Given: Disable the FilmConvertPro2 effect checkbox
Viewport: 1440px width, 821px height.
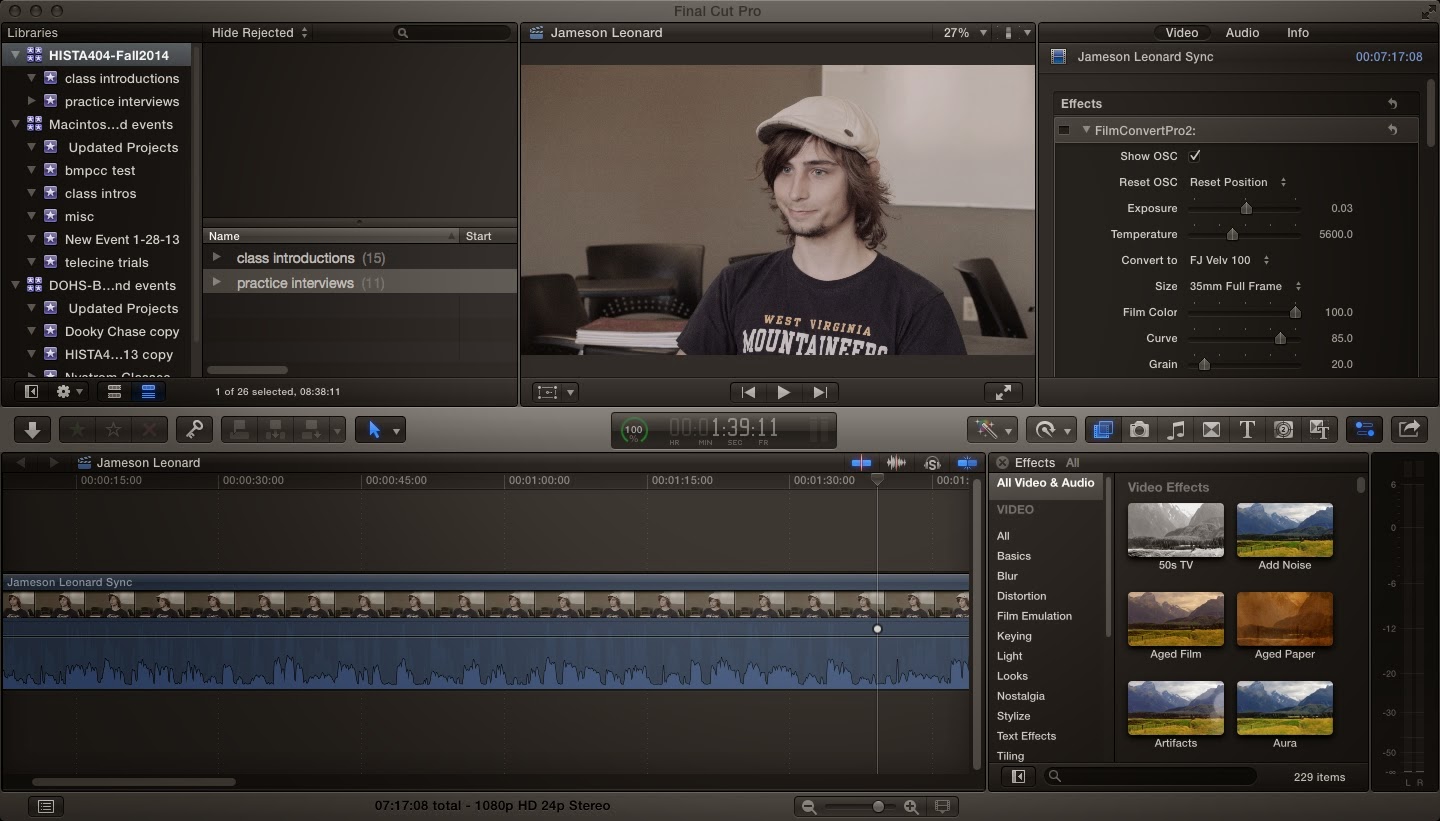Looking at the screenshot, I should (1064, 130).
